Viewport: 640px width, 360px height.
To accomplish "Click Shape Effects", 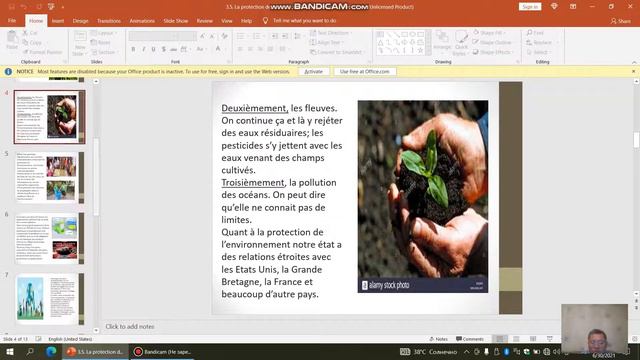I will point(492,52).
